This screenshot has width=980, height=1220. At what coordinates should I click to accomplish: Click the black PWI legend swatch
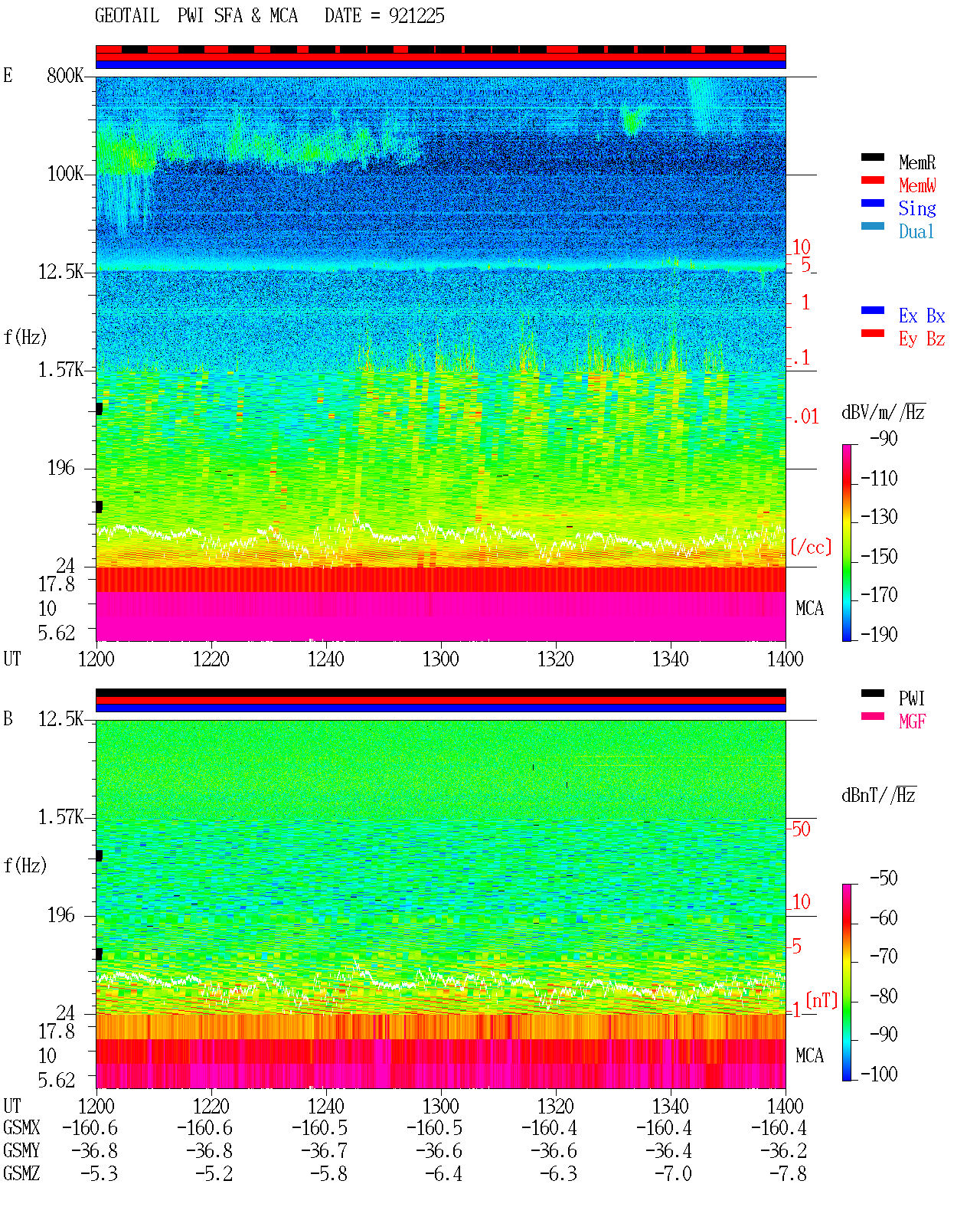[872, 693]
